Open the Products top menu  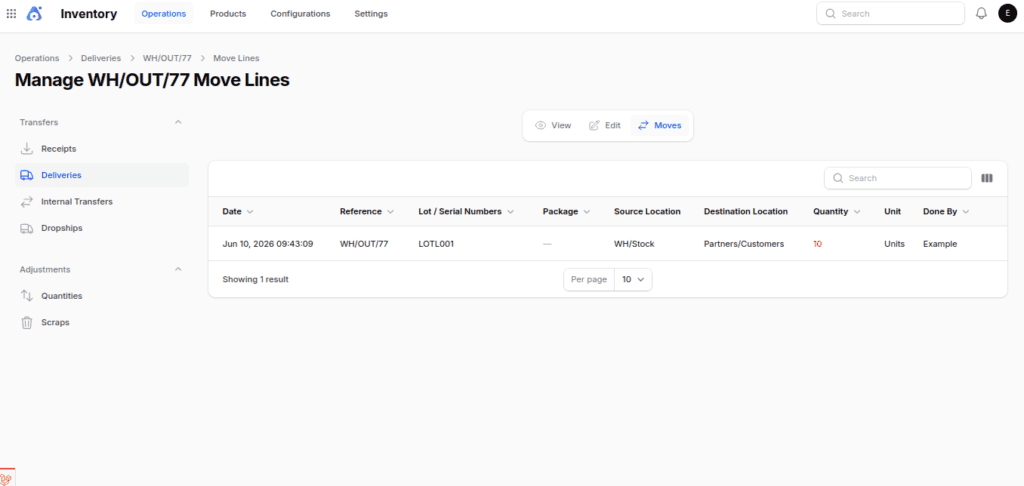pos(228,13)
